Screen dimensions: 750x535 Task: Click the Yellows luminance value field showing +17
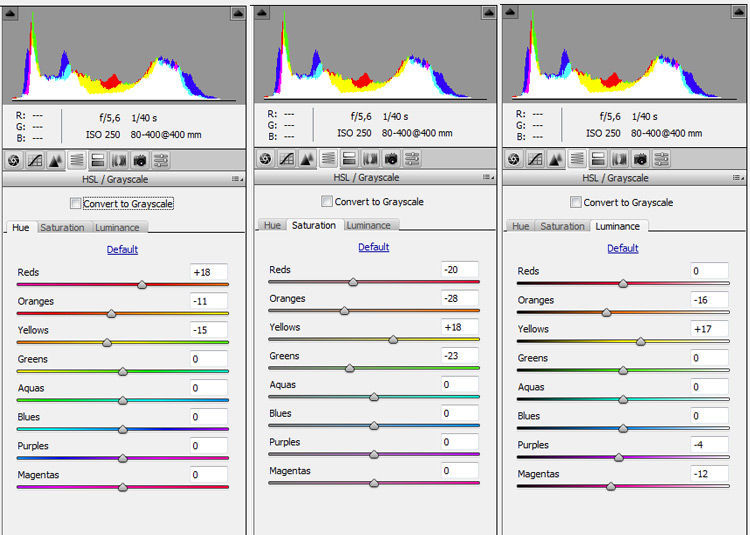point(709,329)
